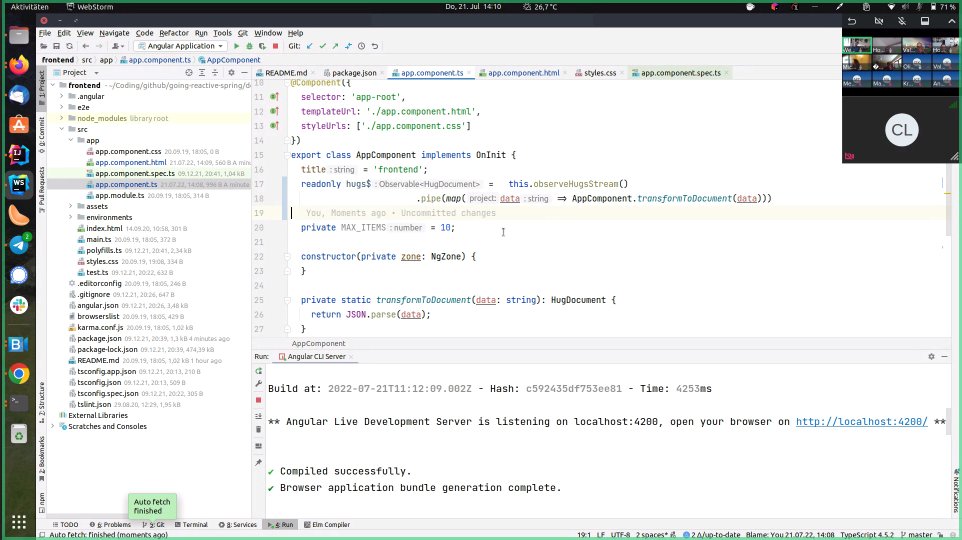The image size is (962, 540).
Task: Open Elm Compiler tool window
Action: 327,525
